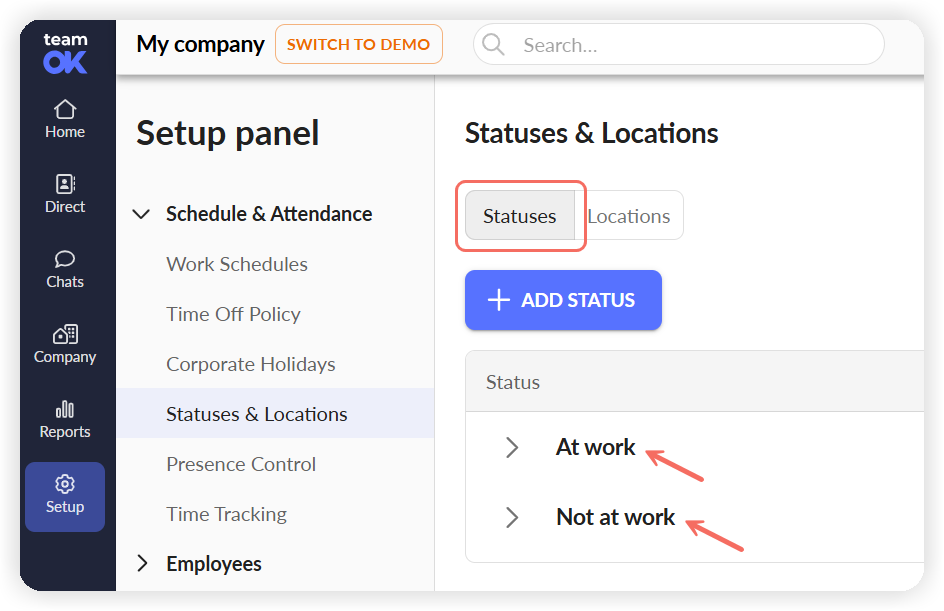Screen dimensions: 944x611
Task: Switch to the Statuses tab
Action: click(x=520, y=216)
